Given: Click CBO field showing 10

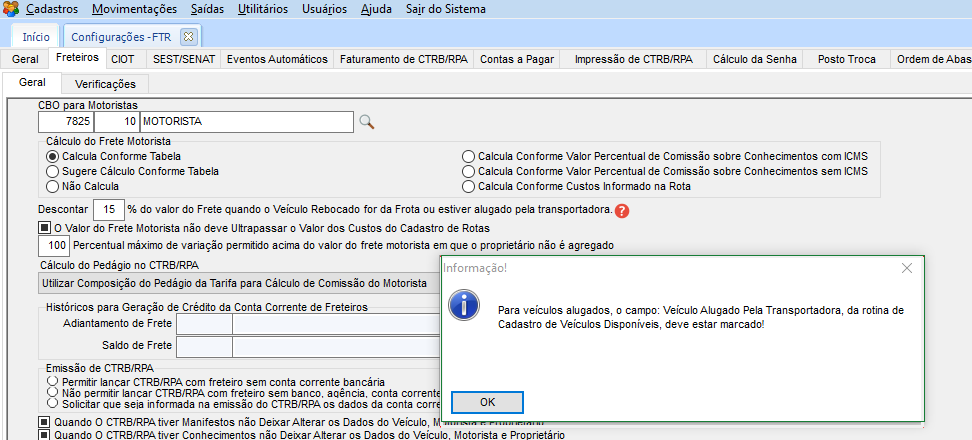Looking at the screenshot, I should click(x=117, y=122).
